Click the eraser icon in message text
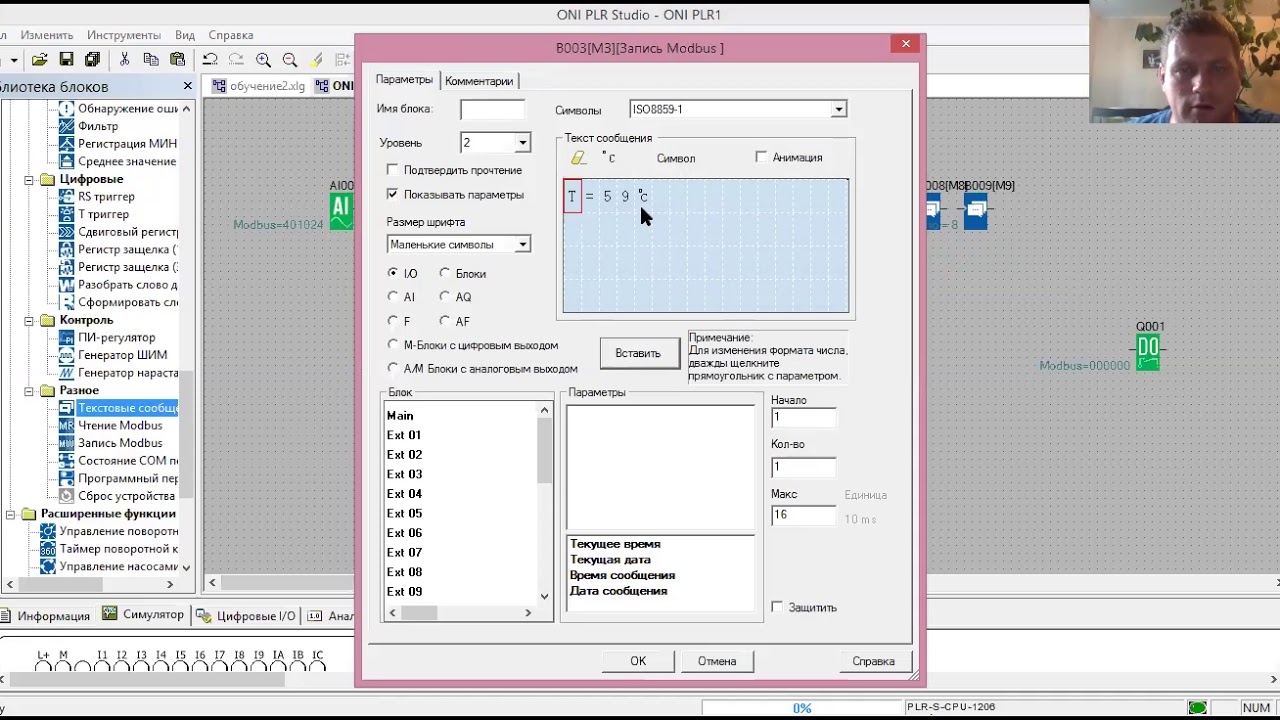The height and width of the screenshot is (720, 1280). point(578,158)
